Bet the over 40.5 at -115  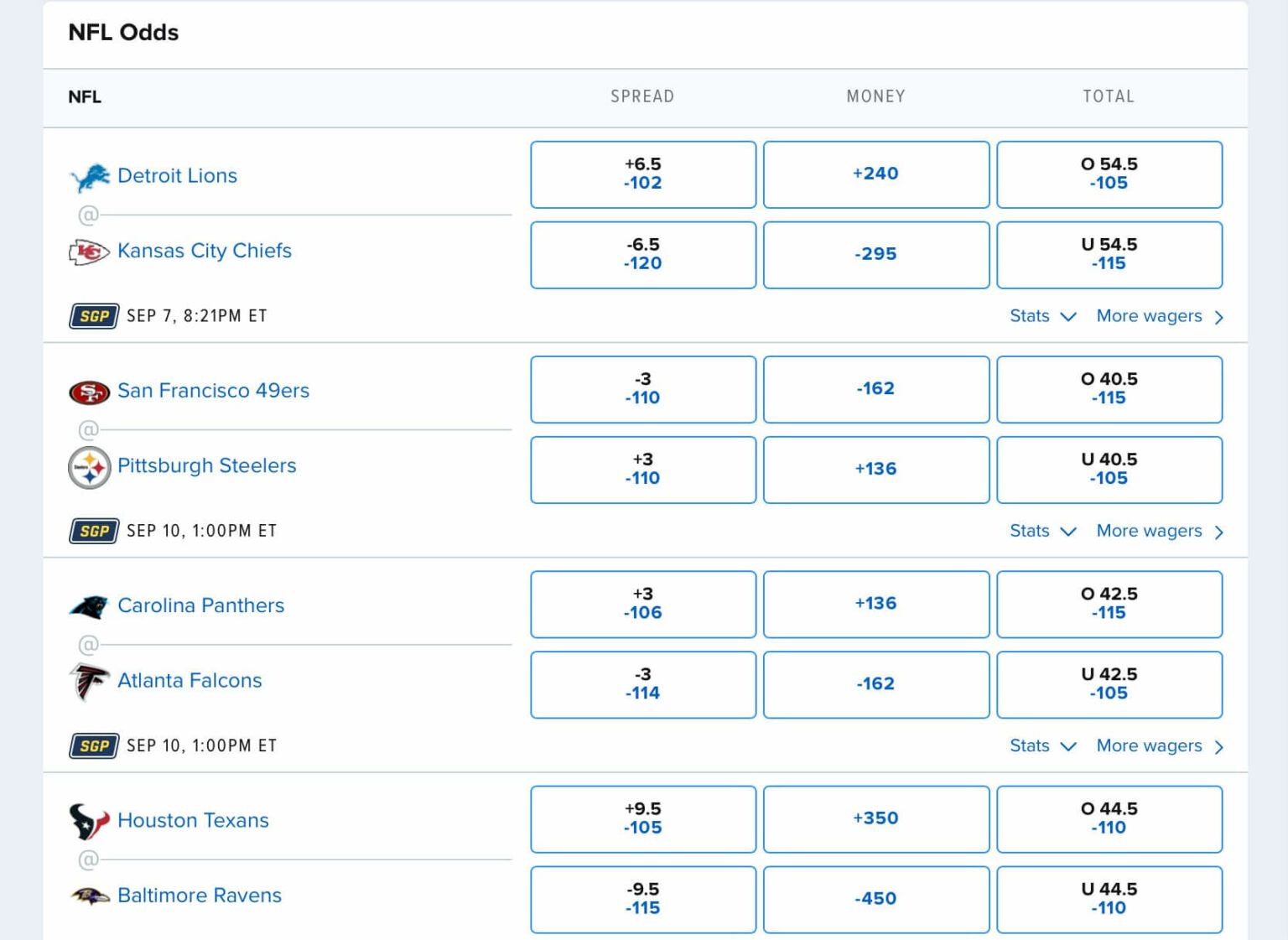coord(1109,389)
